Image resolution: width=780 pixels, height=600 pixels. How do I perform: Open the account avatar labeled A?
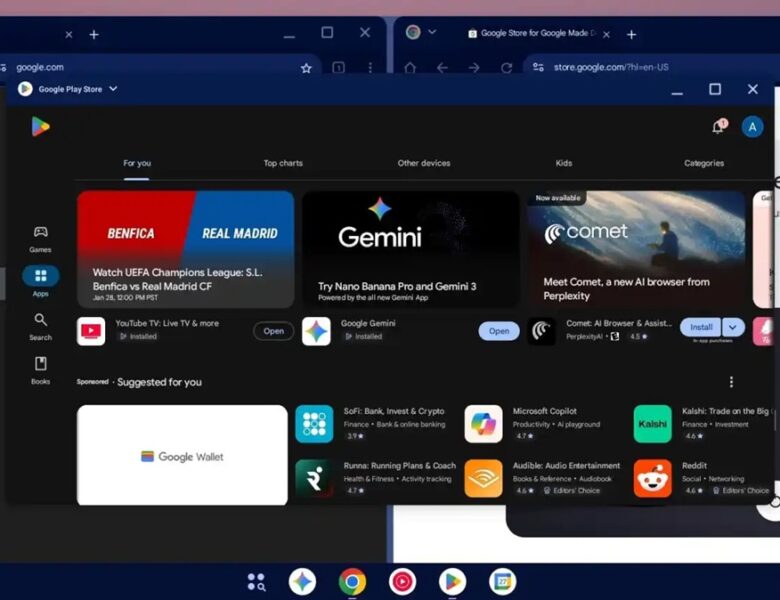pos(752,127)
